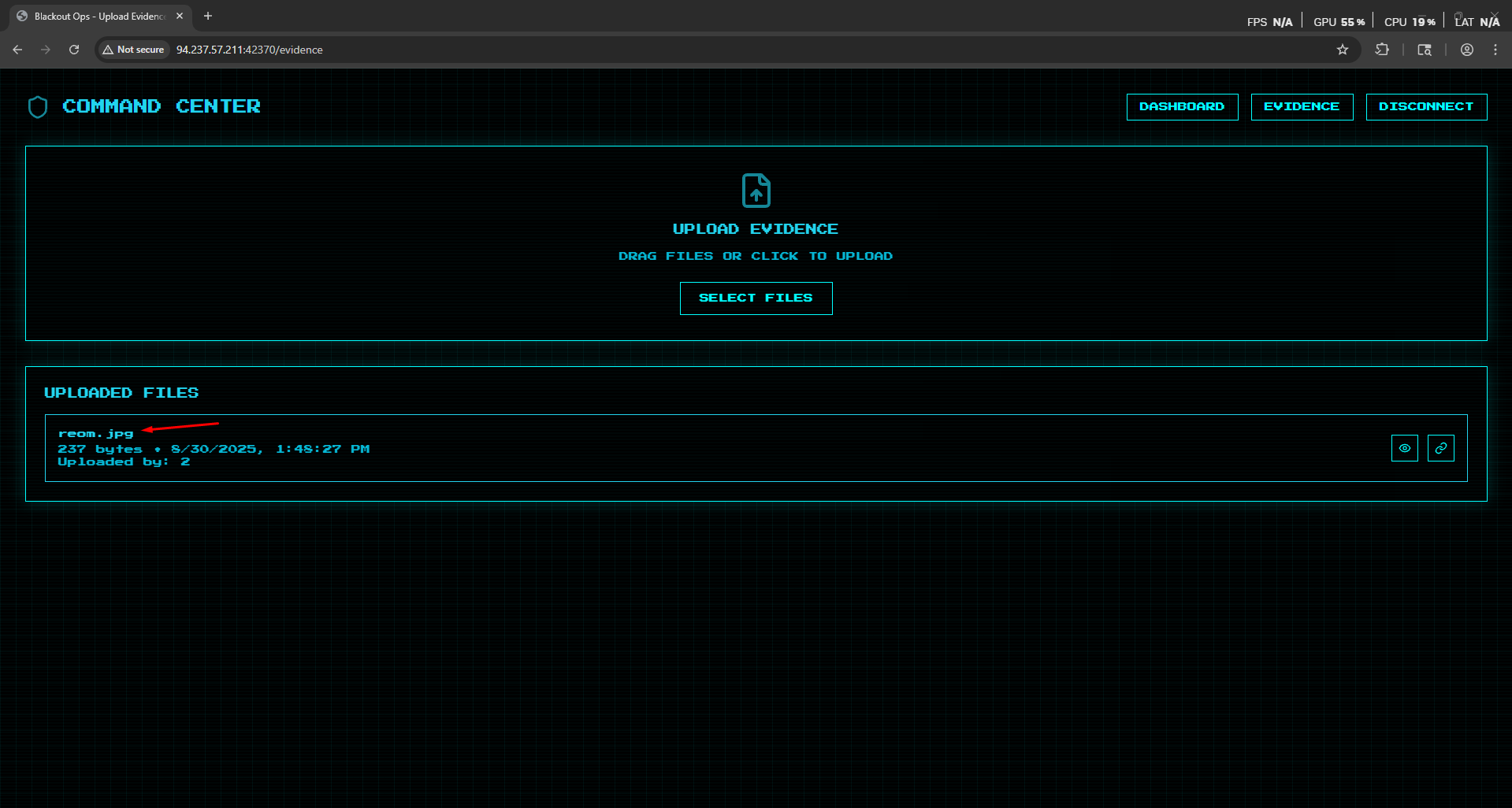Open the browser extensions puzzle icon
The height and width of the screenshot is (808, 1512).
pos(1382,50)
